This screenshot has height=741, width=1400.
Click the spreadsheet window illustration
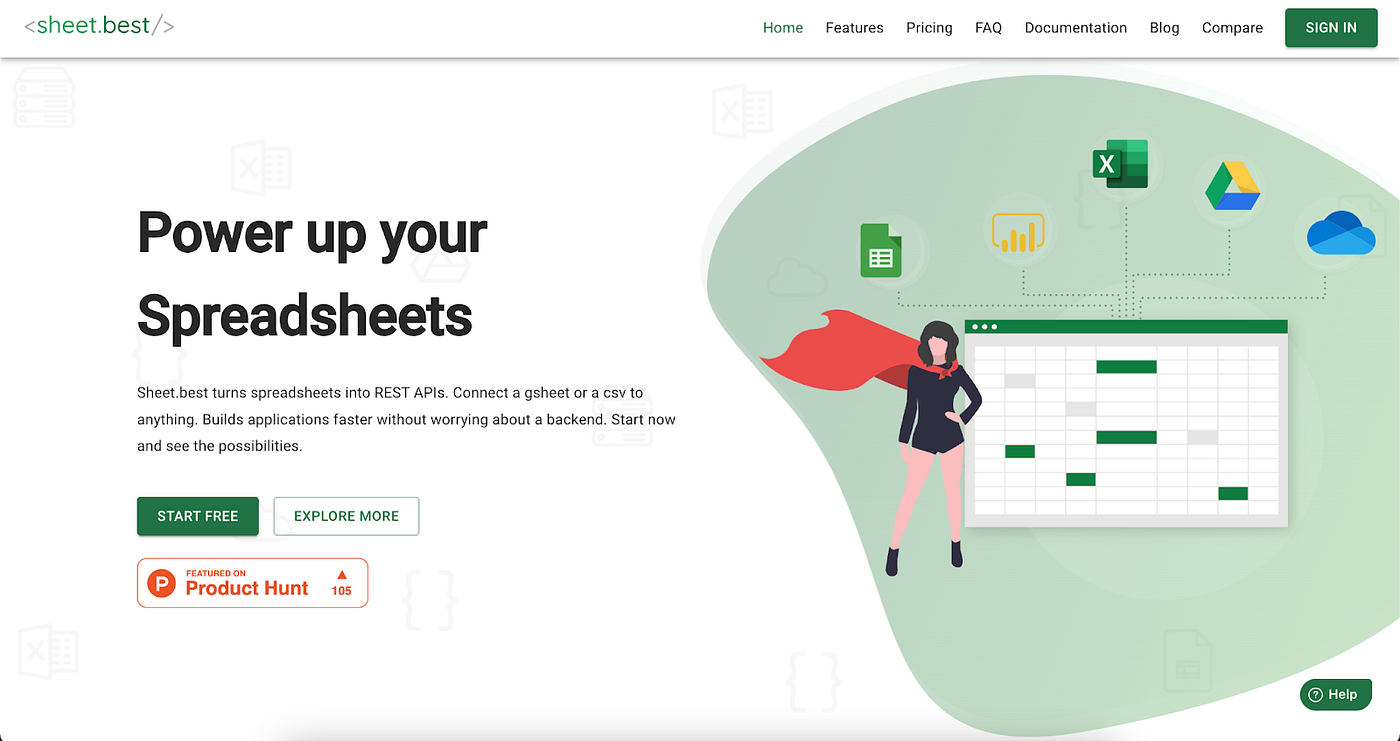1125,423
